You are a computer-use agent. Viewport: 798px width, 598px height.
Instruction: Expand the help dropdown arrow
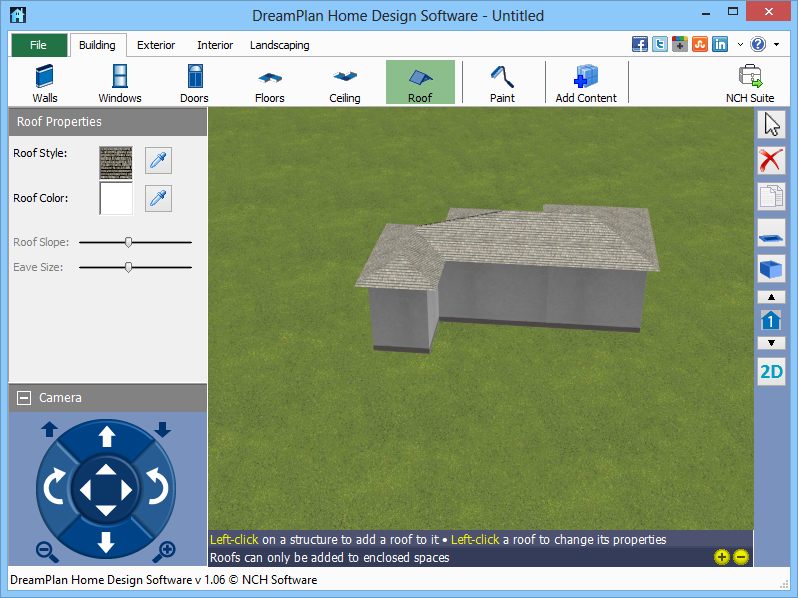click(777, 45)
